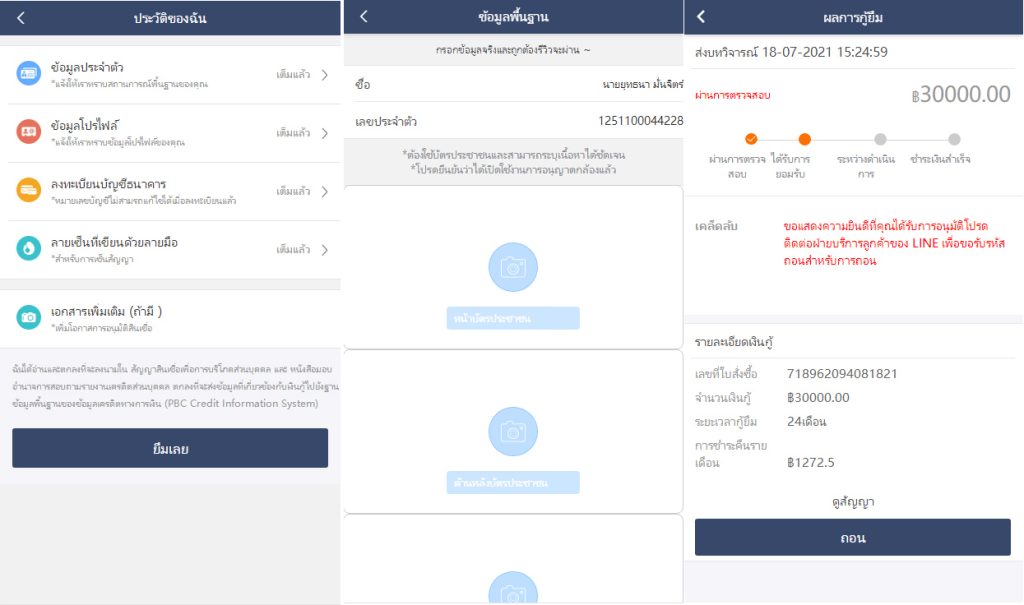Click the ข้อมูลประจำตัว row title

87,67
